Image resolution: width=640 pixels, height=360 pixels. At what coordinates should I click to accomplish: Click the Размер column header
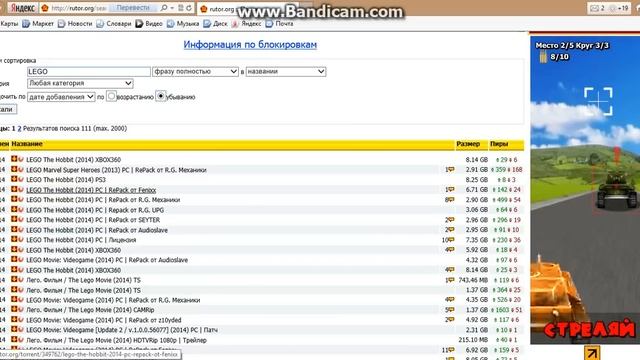click(468, 144)
